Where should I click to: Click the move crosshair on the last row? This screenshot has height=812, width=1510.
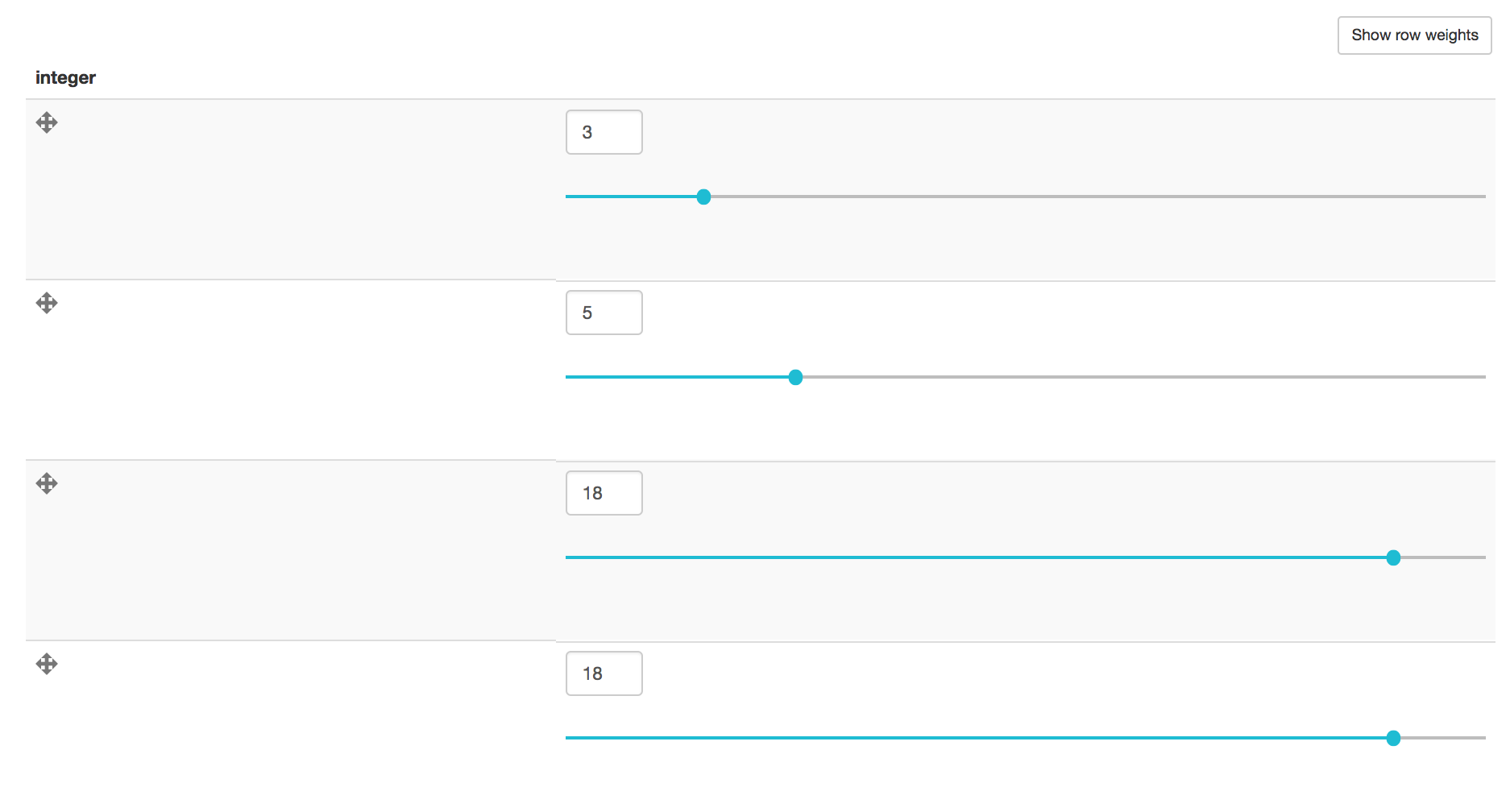coord(47,665)
